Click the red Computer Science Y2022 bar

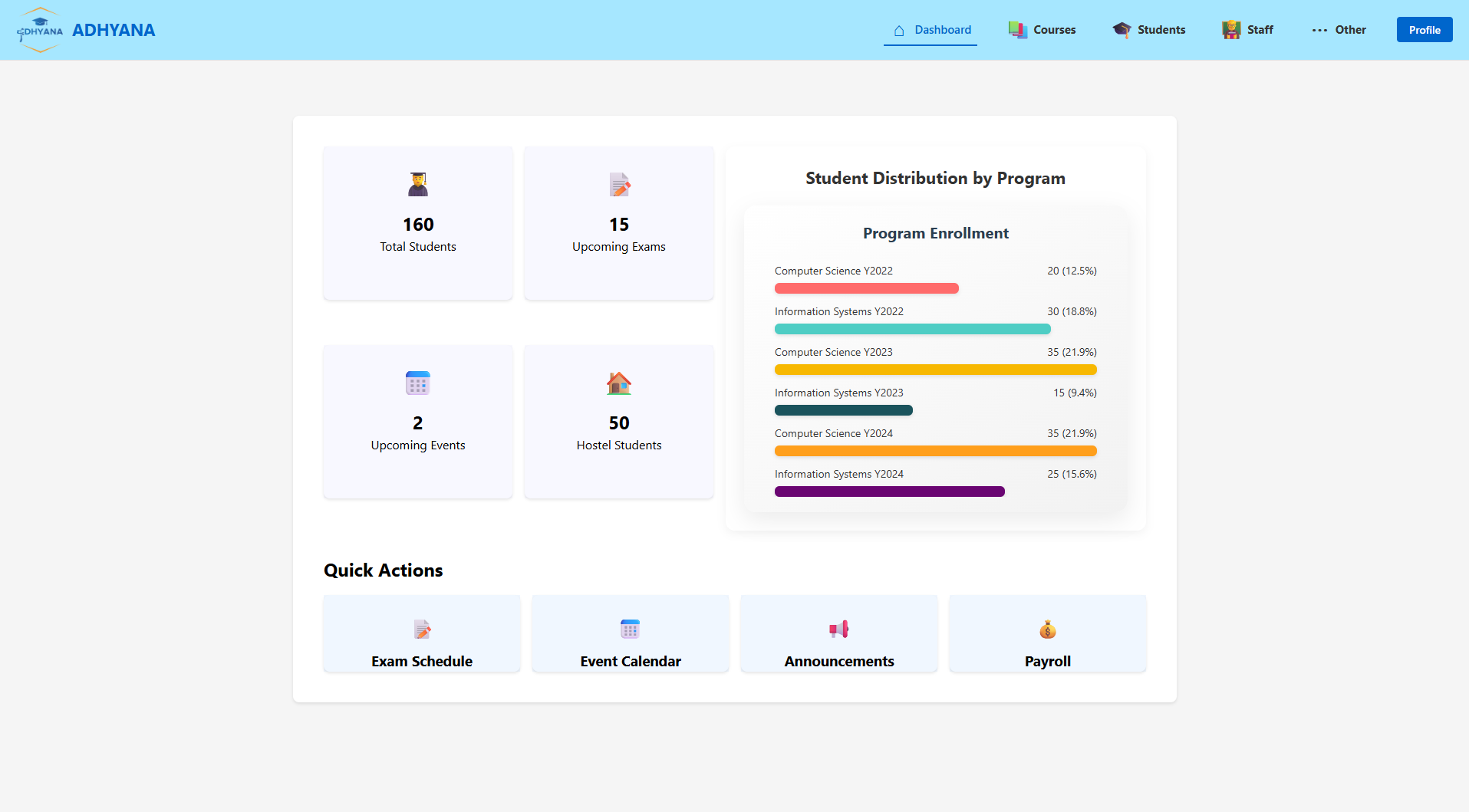coord(867,288)
